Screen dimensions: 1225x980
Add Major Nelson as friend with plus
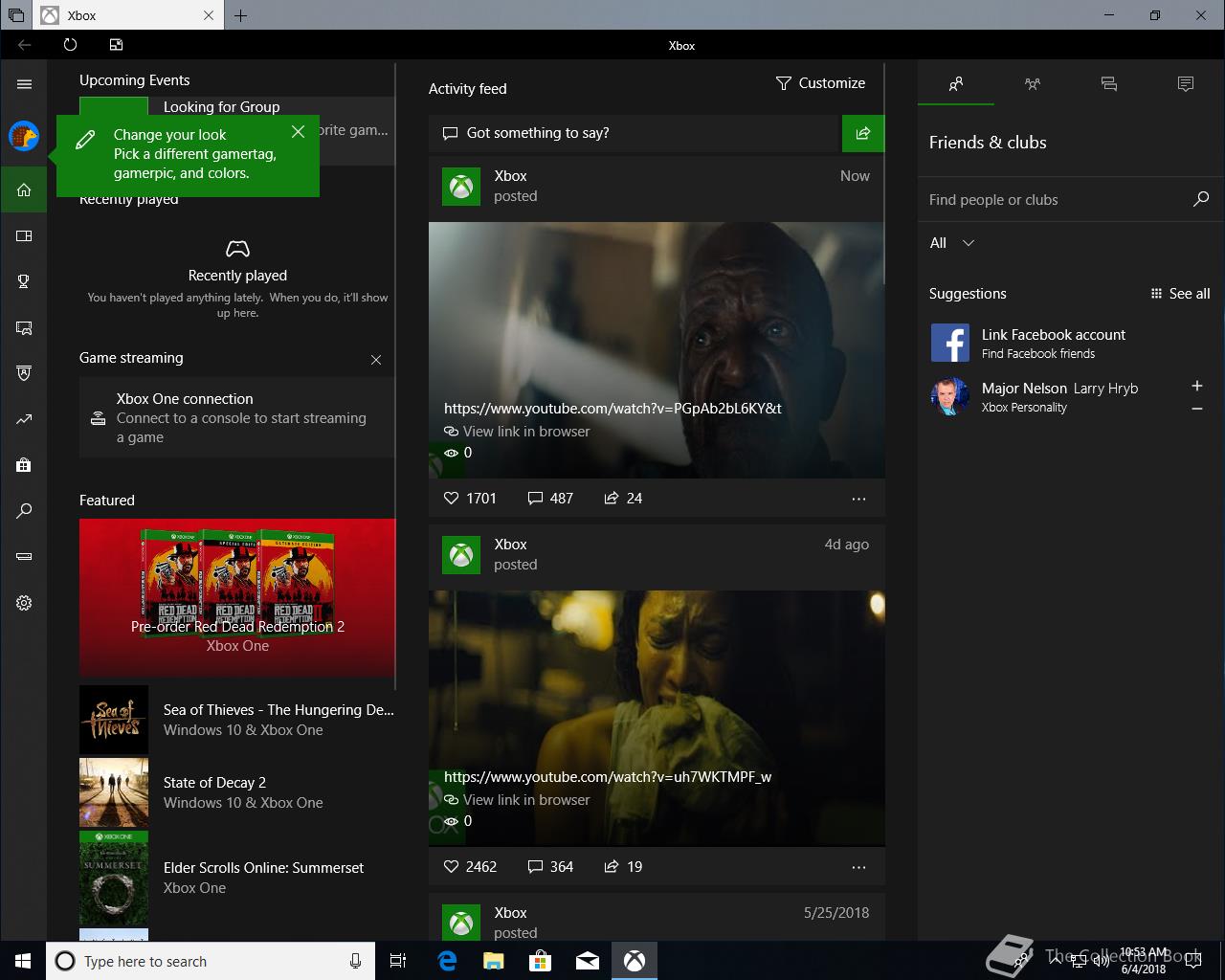pos(1196,386)
